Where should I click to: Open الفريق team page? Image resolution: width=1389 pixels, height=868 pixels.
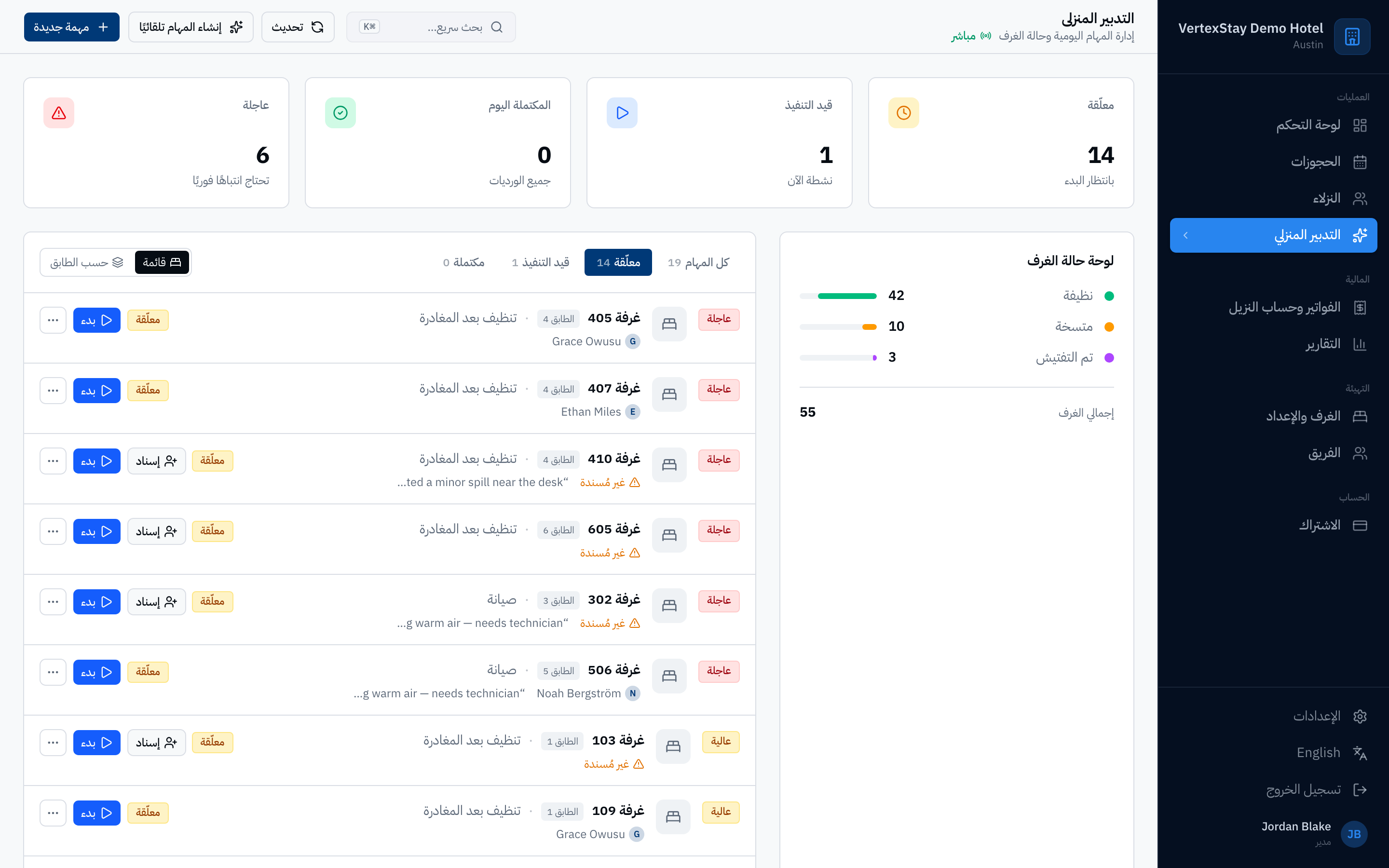[1273, 453]
